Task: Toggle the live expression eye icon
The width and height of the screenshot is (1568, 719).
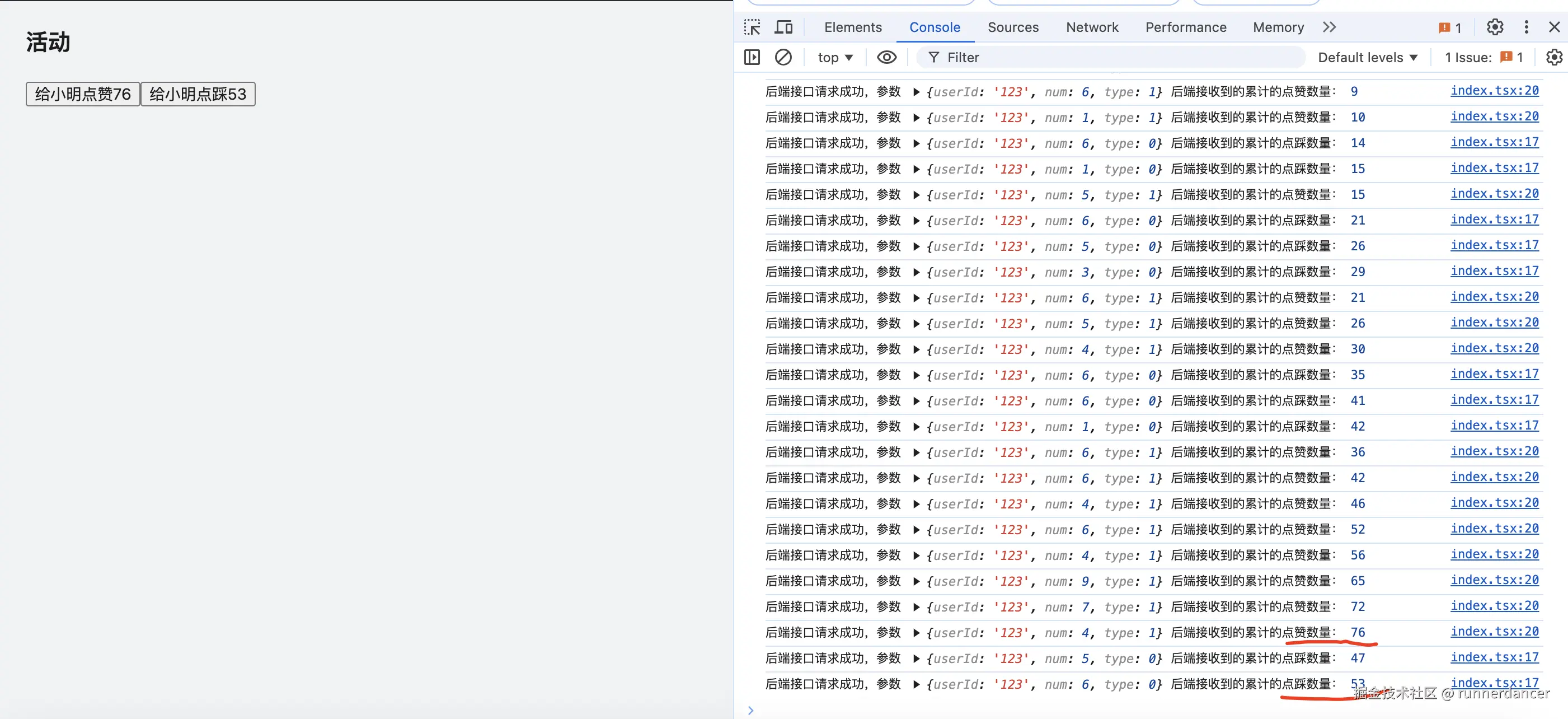Action: point(886,57)
